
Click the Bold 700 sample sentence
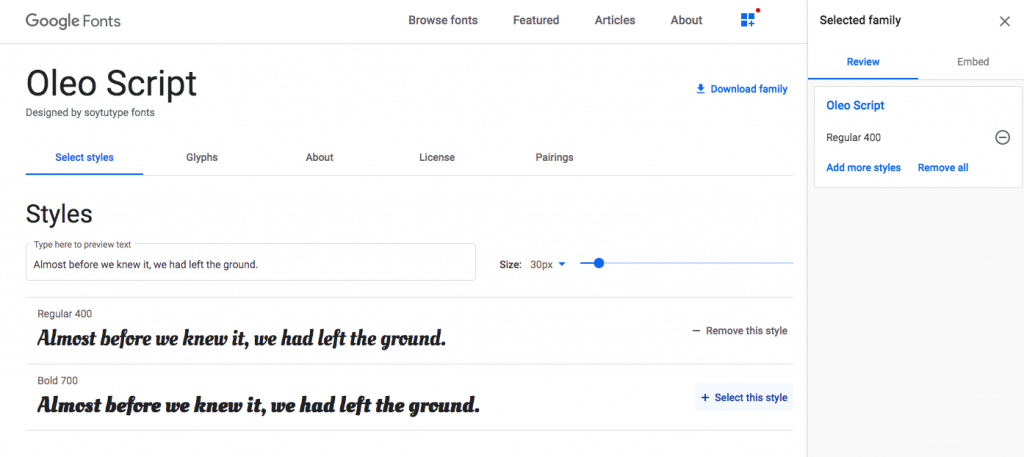coord(259,405)
